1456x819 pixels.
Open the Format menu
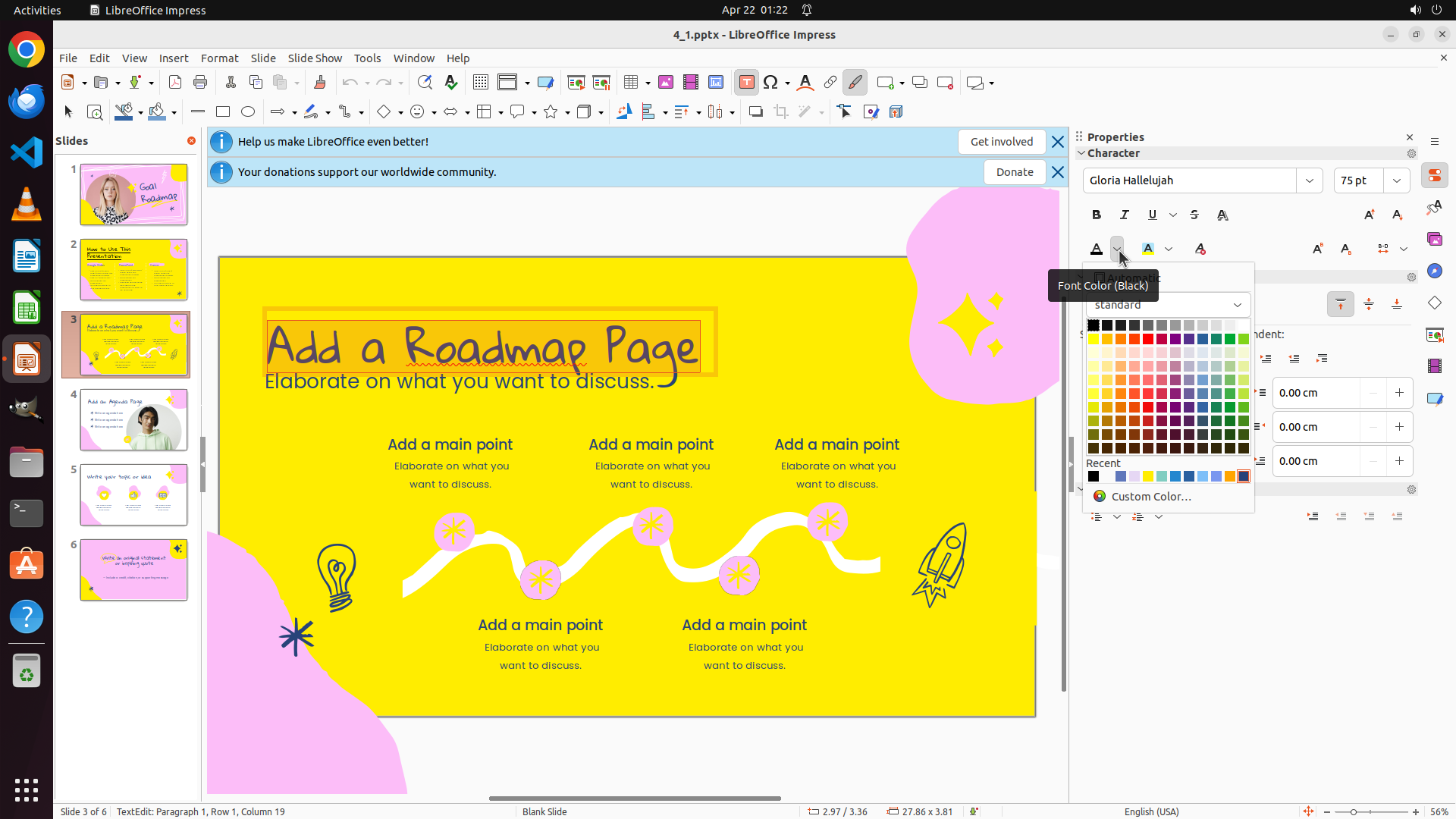coord(219,58)
